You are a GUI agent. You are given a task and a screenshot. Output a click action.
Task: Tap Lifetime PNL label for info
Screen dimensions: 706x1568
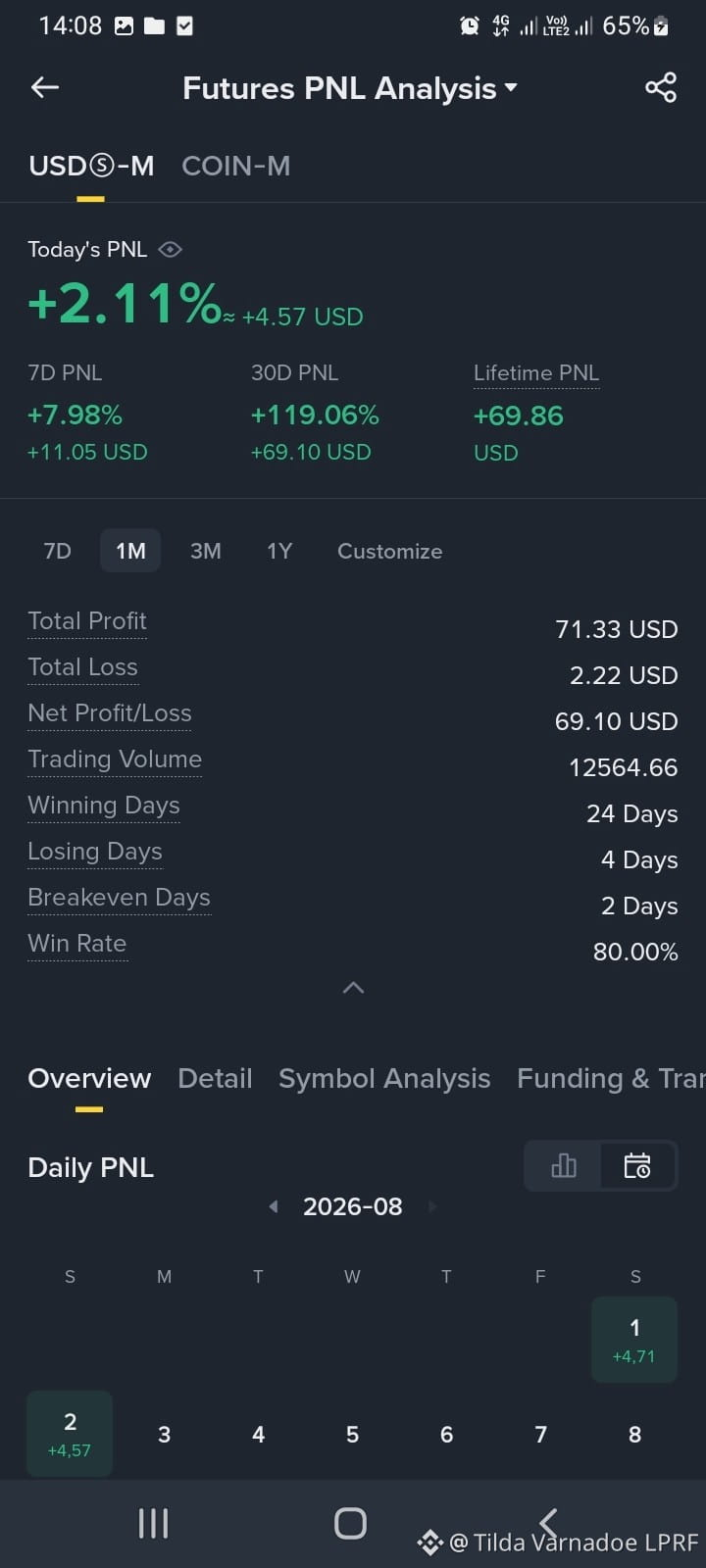(x=536, y=373)
